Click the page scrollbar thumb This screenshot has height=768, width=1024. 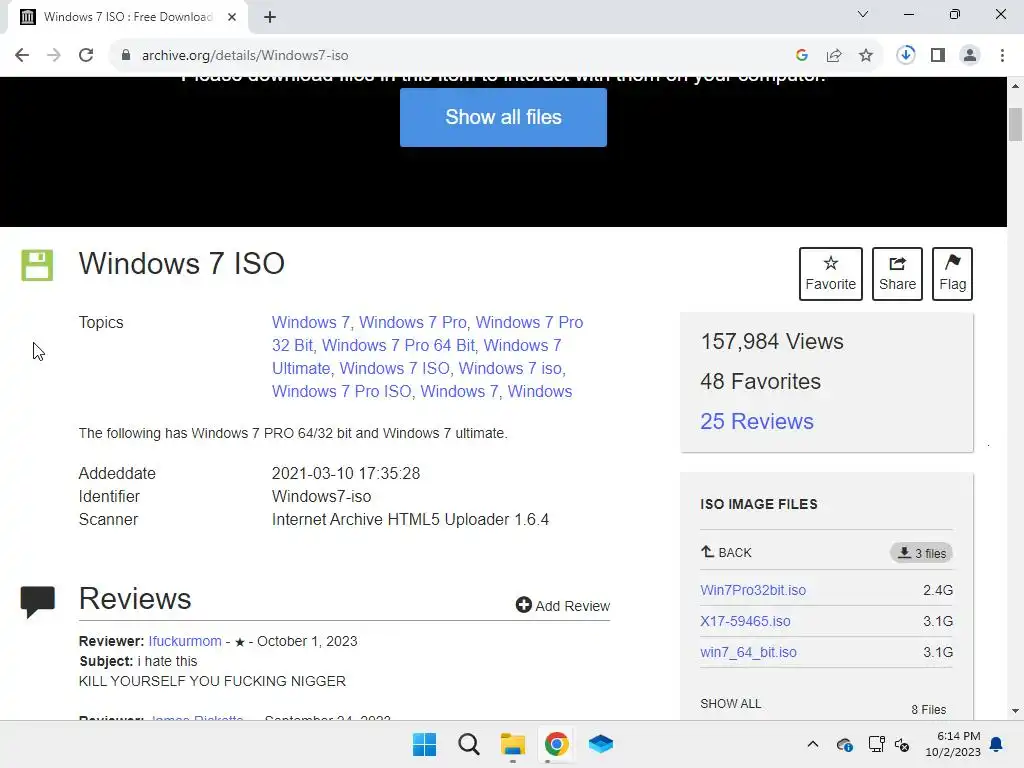(1015, 124)
